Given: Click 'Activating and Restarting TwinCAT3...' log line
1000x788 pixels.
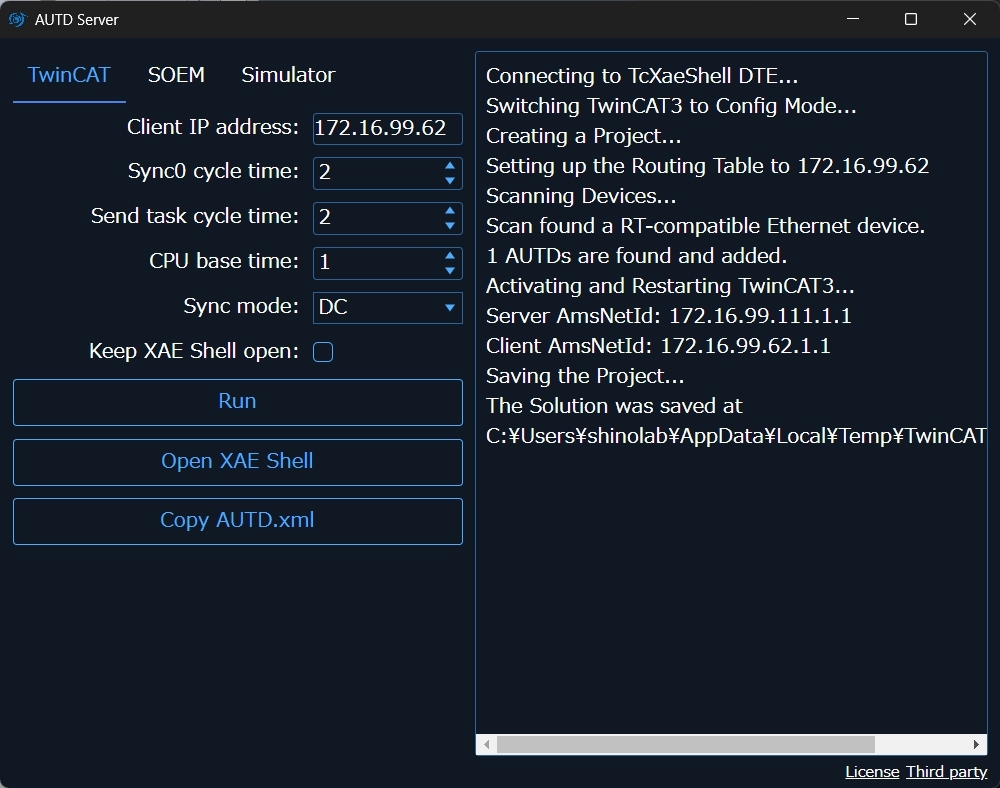Looking at the screenshot, I should [x=670, y=286].
